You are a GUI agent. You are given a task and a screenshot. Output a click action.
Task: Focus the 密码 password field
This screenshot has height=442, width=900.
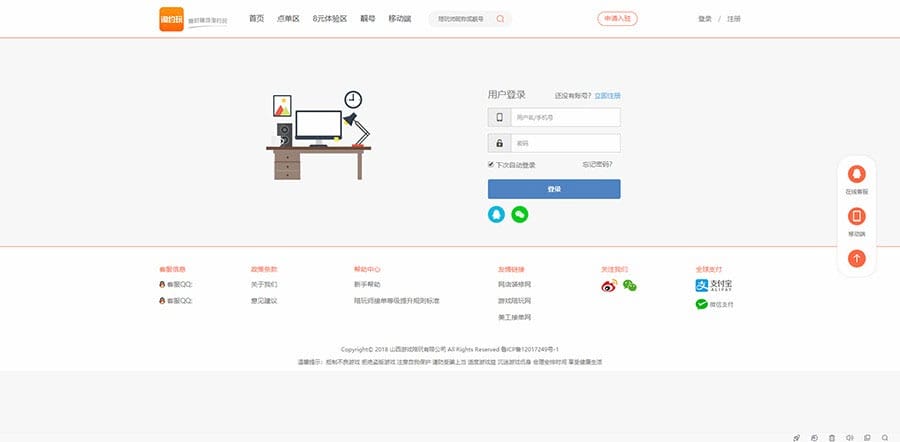click(565, 143)
